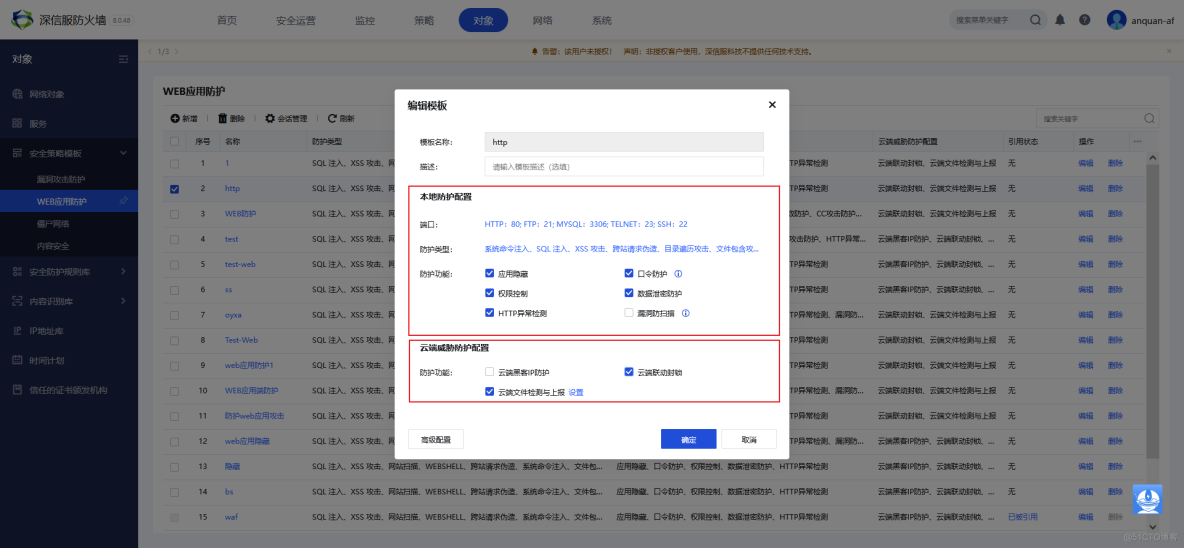Viewport: 1184px width, 548px height.
Task: Dismiss the warning banner X
Action: point(1169,51)
